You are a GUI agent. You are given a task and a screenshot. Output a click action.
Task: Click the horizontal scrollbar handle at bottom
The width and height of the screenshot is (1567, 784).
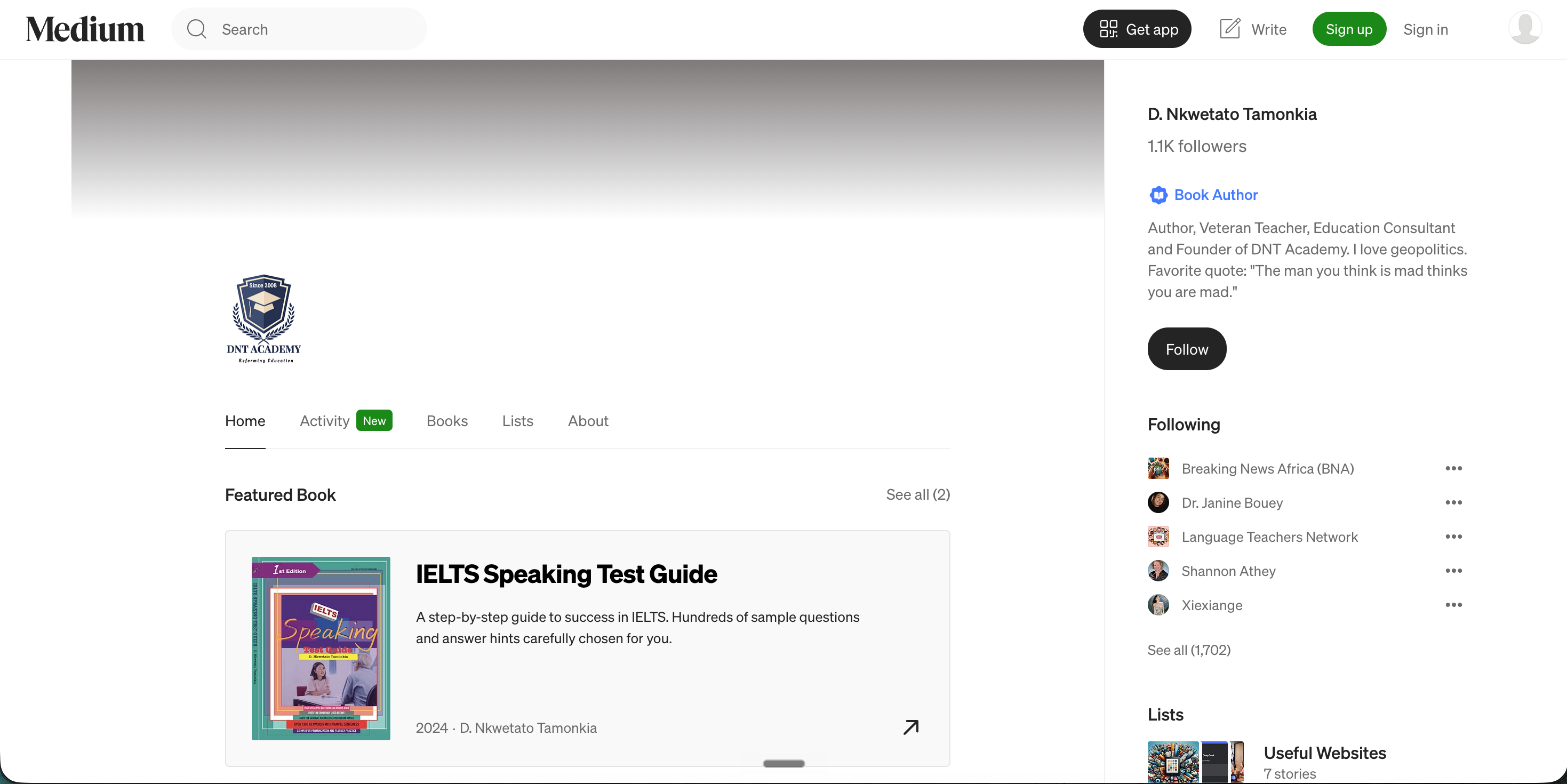783,763
